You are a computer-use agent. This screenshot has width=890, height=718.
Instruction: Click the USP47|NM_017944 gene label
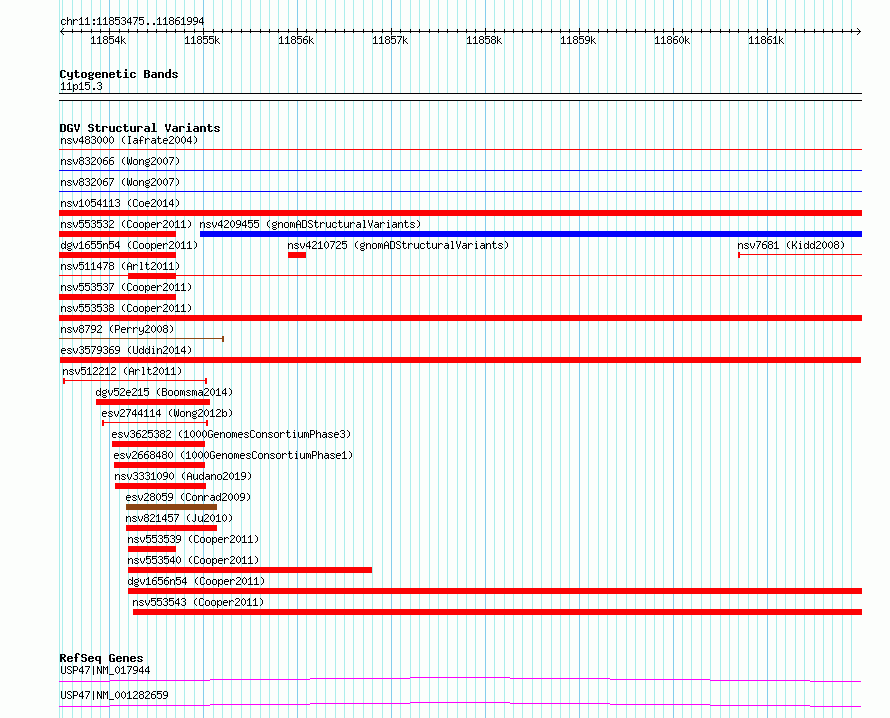(x=105, y=671)
